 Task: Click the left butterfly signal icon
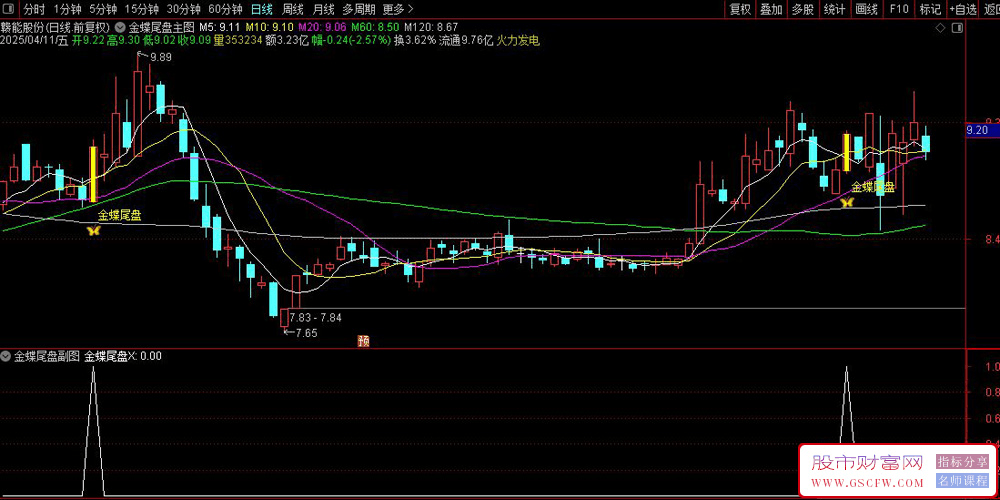click(x=94, y=231)
